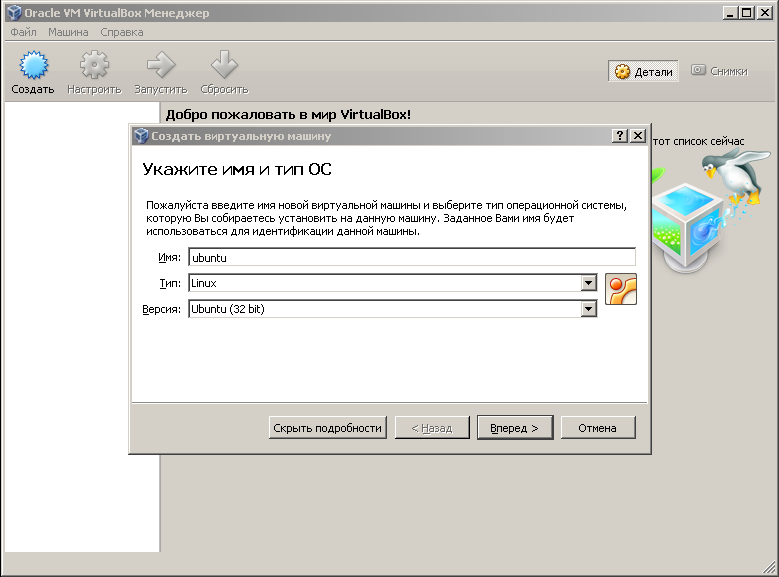The width and height of the screenshot is (779, 577).
Task: Click the Ubuntu OS type icon in dialog
Action: click(621, 289)
